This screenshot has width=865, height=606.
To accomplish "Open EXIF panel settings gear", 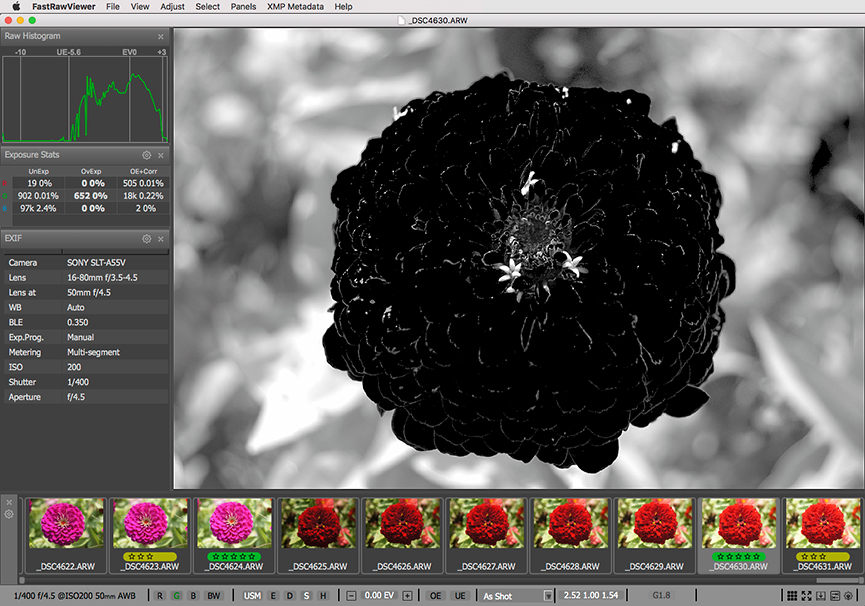I will 147,239.
